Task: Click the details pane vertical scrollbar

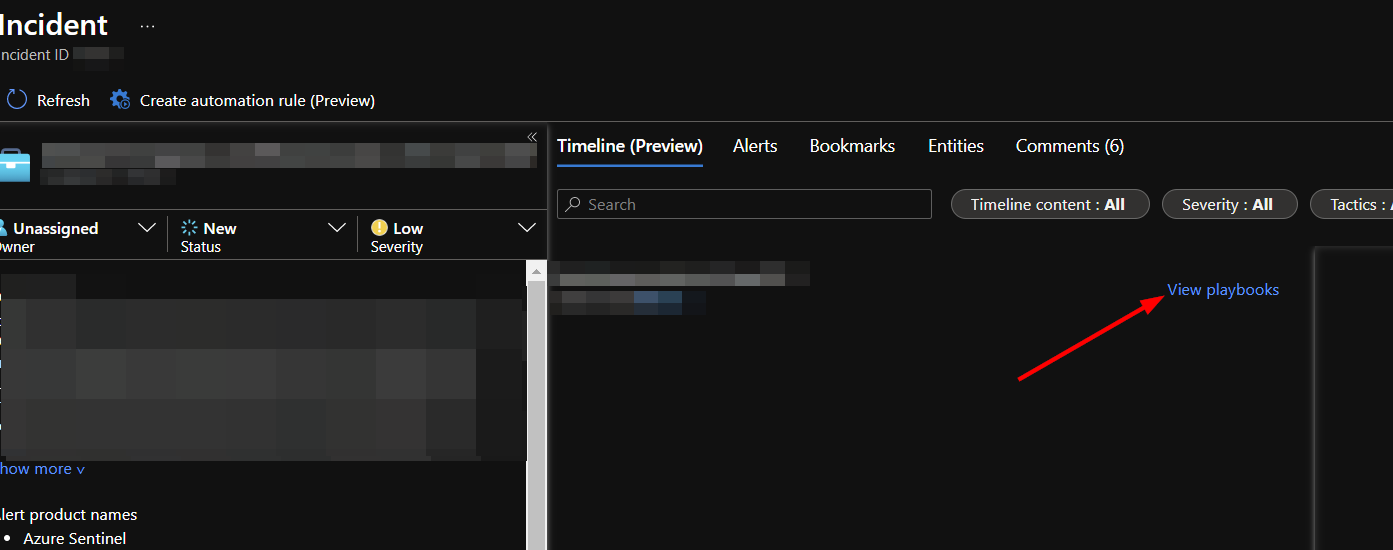Action: (537, 415)
